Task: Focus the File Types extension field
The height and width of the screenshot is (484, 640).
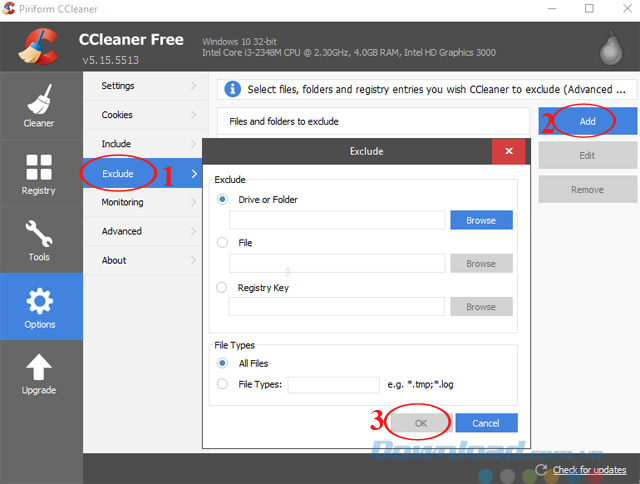Action: click(x=334, y=384)
